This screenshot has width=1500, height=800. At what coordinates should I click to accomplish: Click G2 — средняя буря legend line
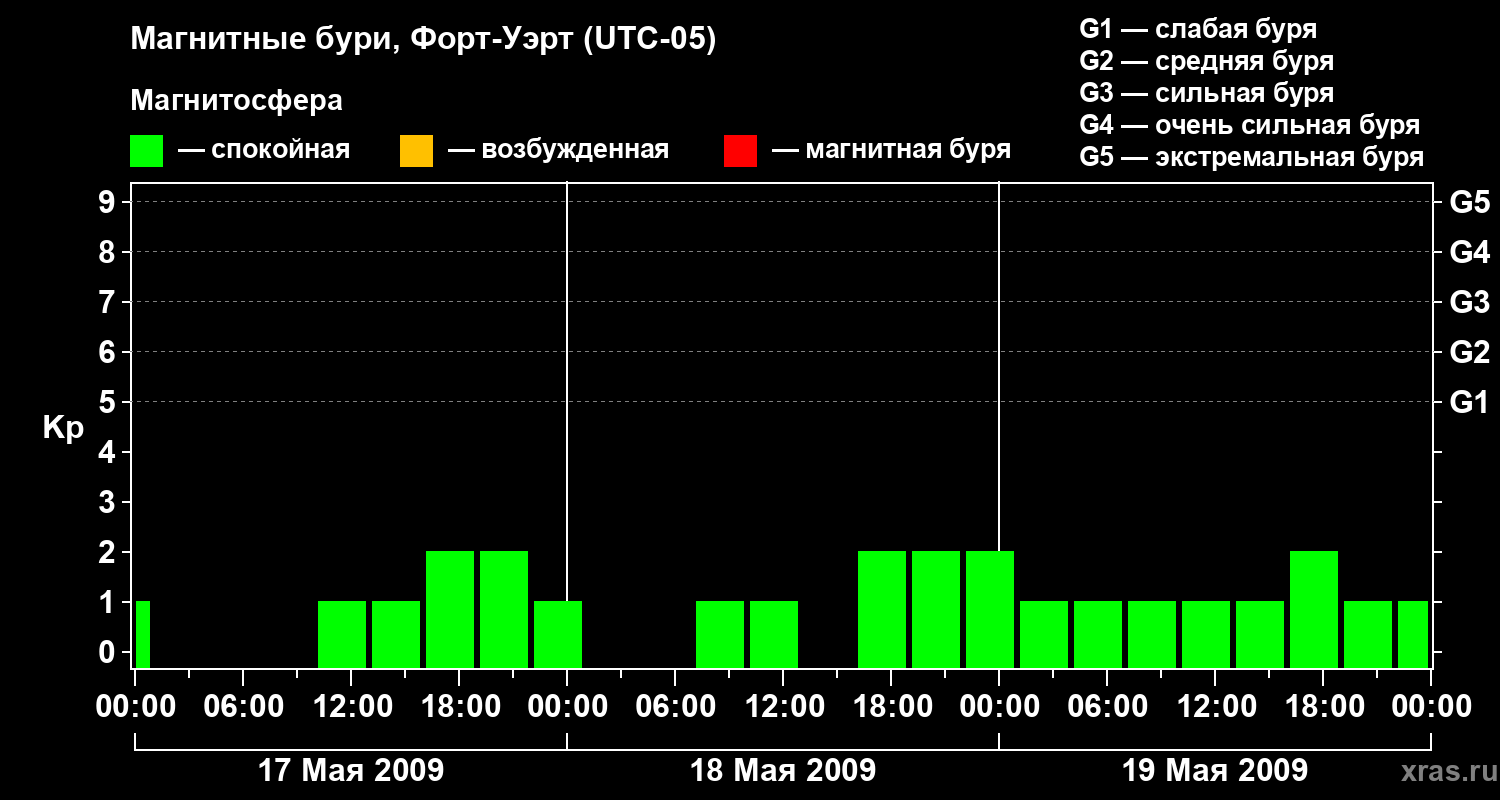tap(1207, 61)
